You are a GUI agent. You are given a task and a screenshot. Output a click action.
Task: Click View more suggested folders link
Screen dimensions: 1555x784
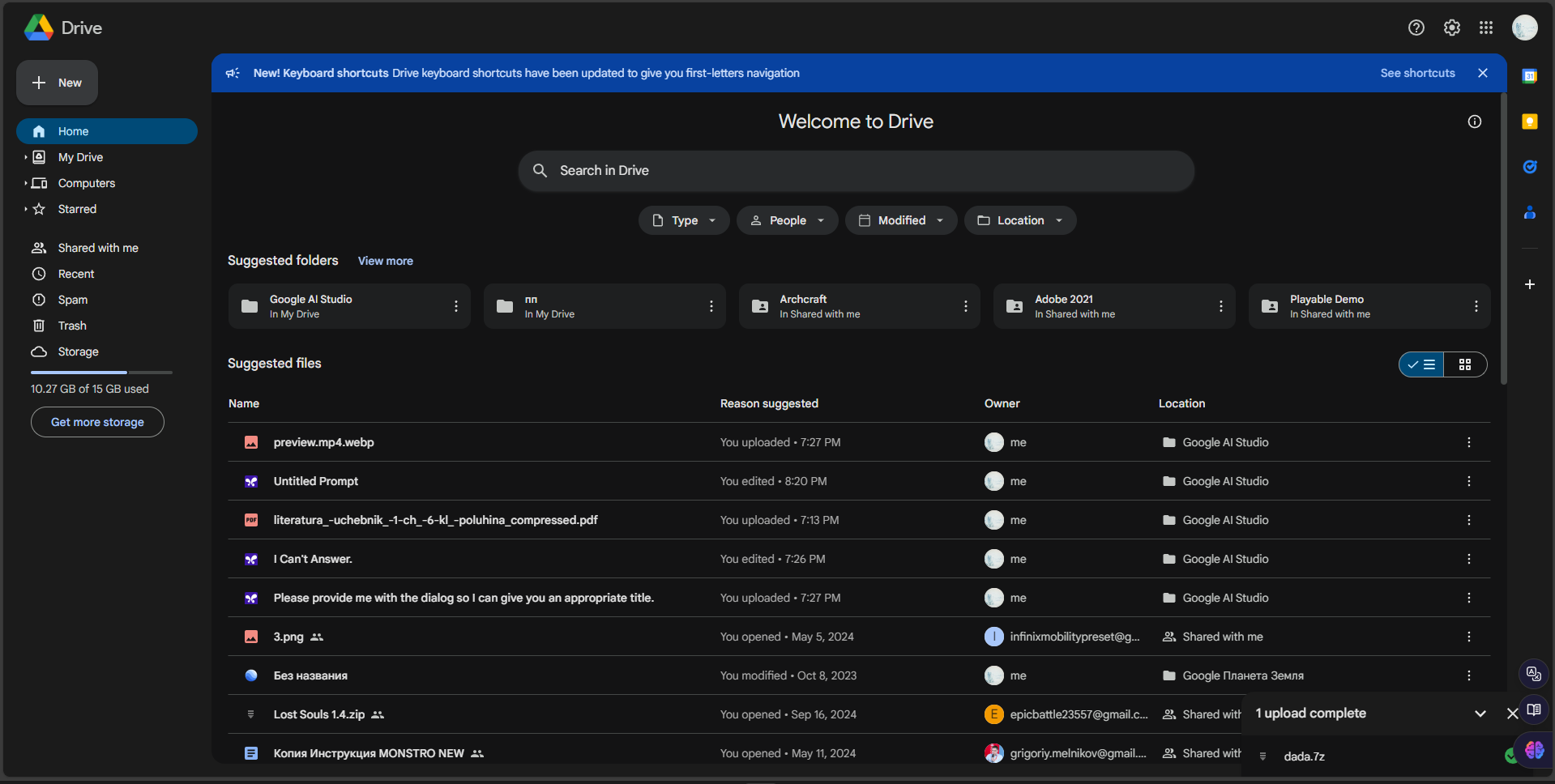coord(386,261)
